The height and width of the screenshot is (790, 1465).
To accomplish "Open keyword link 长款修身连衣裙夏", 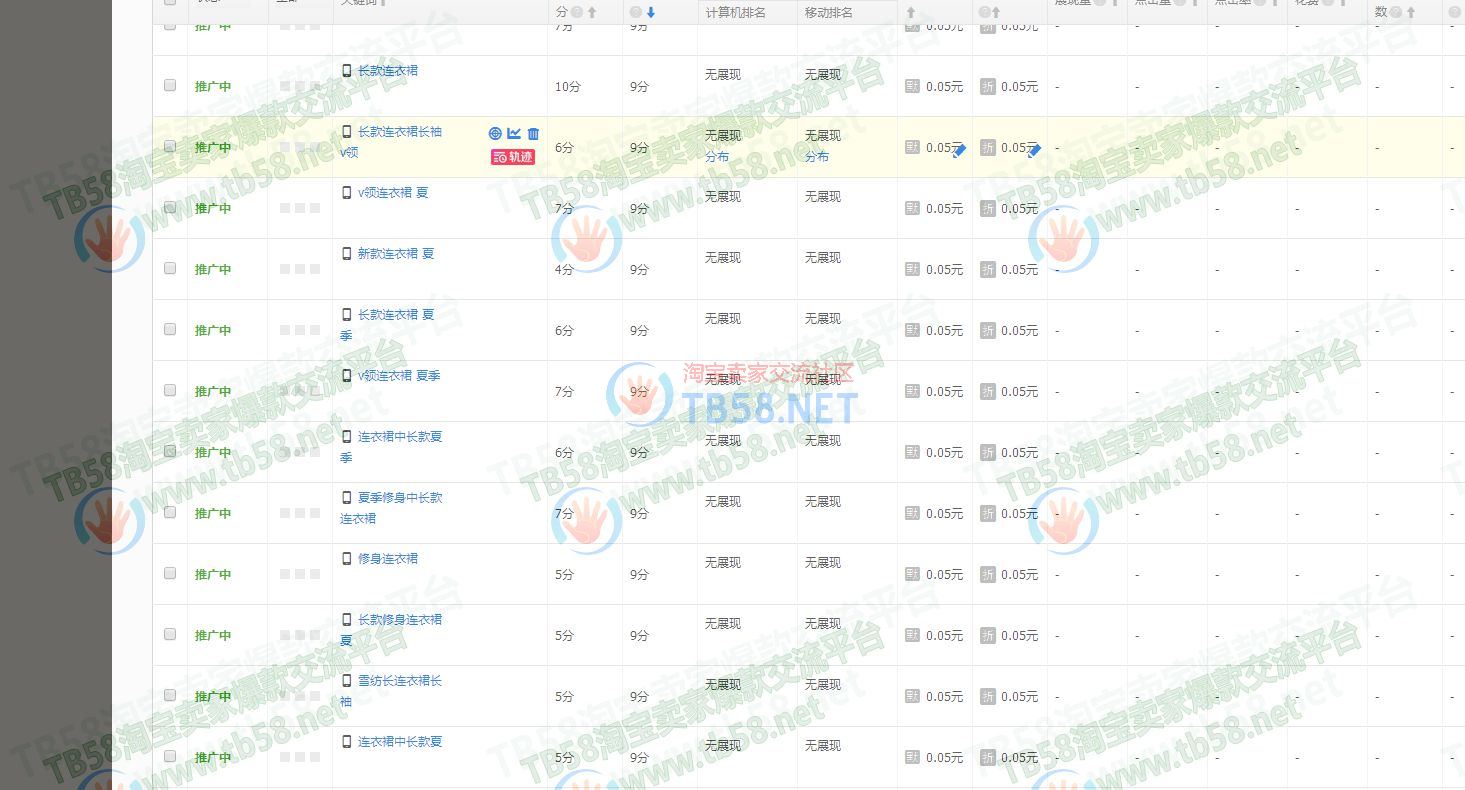I will click(391, 630).
